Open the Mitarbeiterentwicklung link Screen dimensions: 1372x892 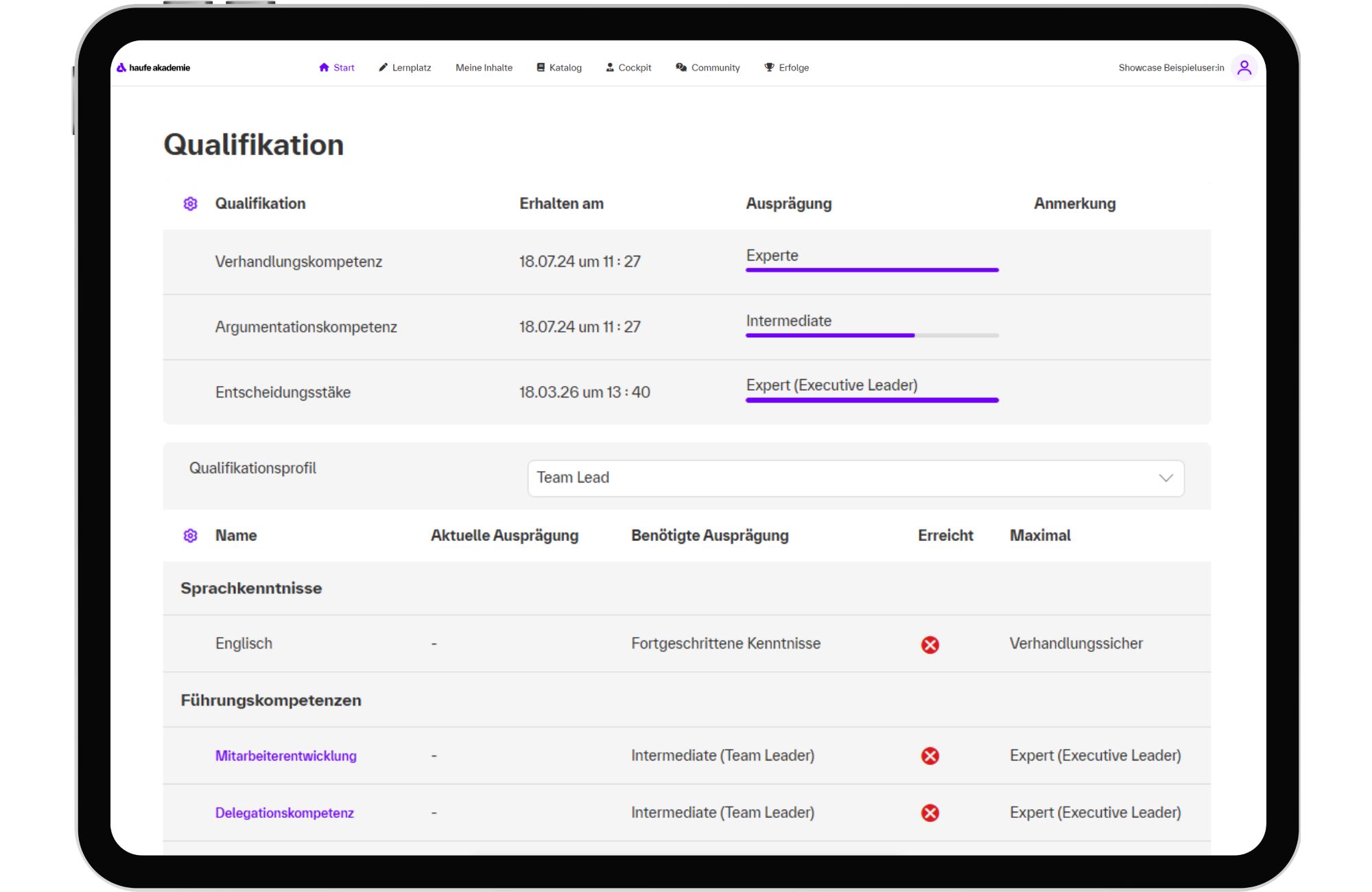pyautogui.click(x=286, y=756)
